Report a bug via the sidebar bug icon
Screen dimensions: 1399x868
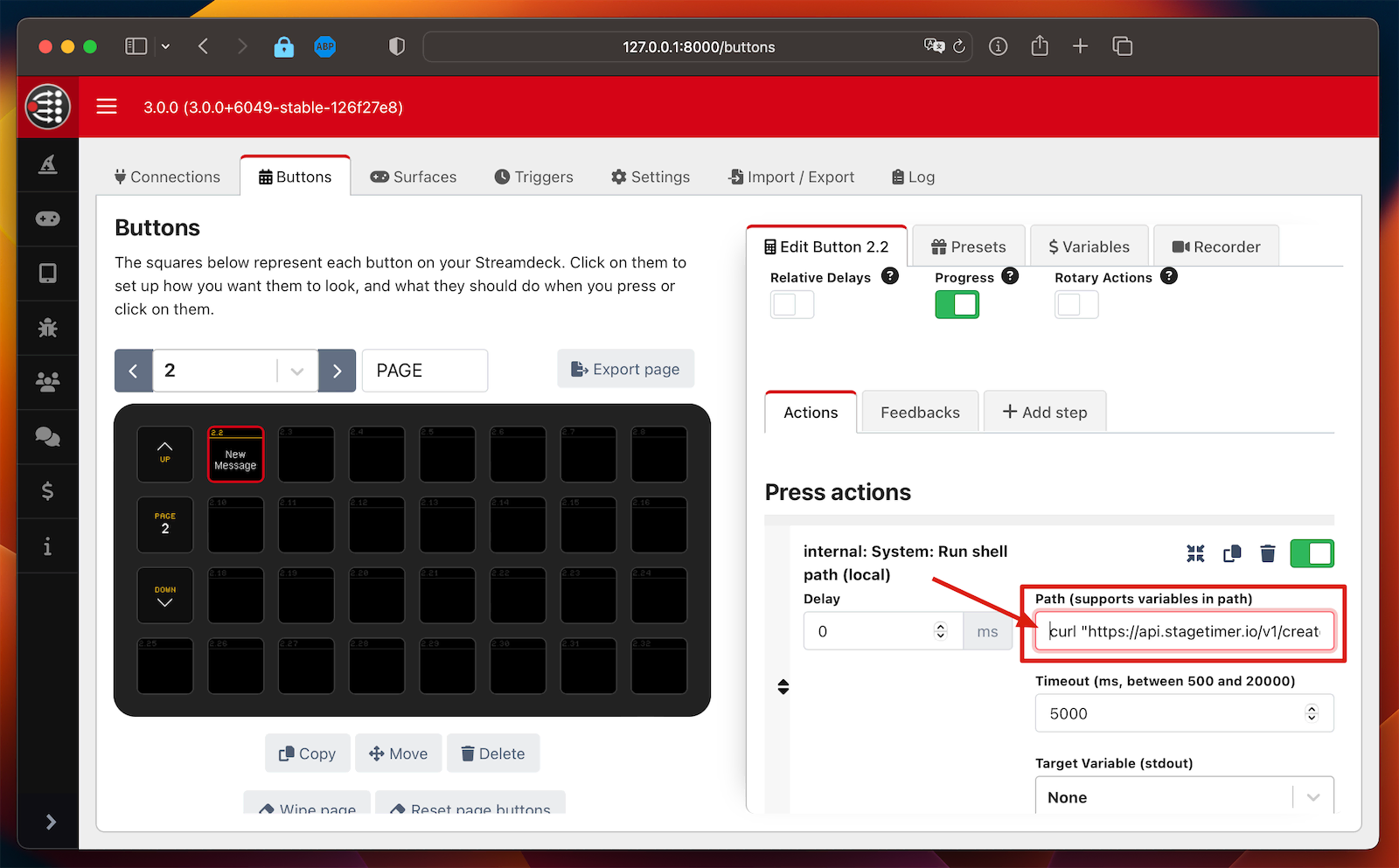[x=48, y=328]
